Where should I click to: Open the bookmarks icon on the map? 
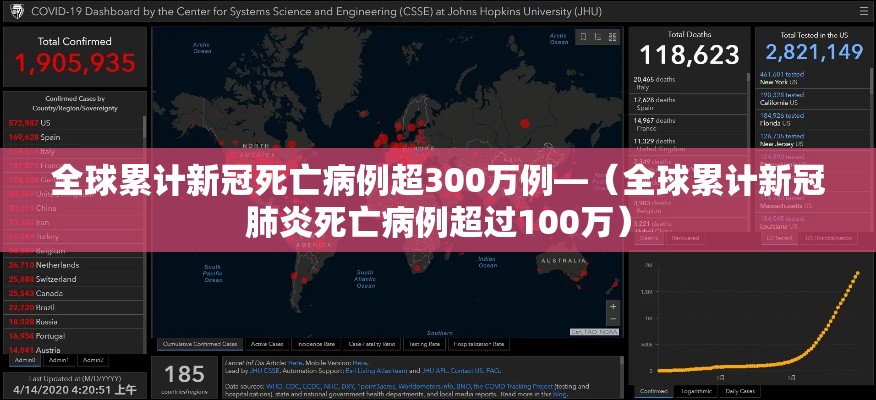pyautogui.click(x=584, y=37)
